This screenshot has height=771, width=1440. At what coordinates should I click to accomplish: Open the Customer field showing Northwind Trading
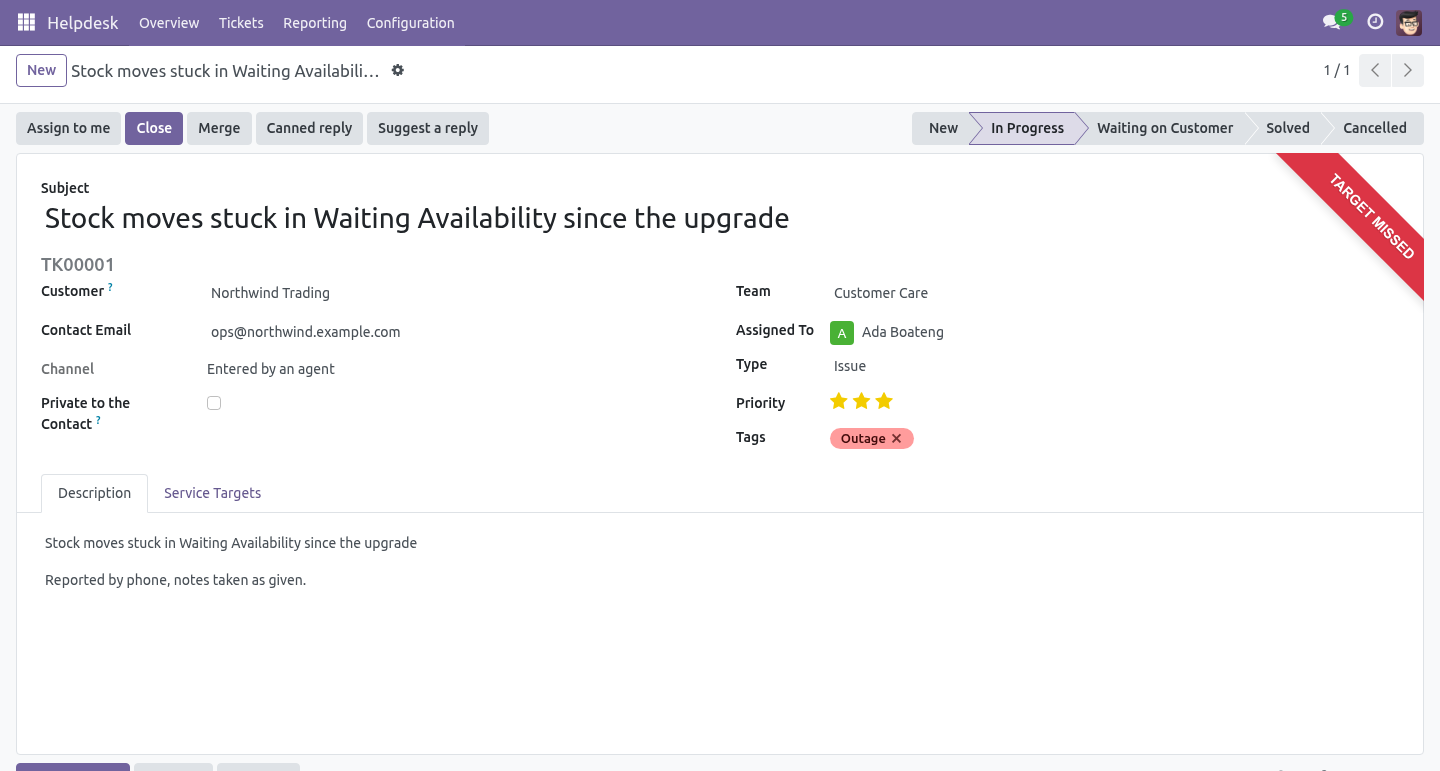456,293
